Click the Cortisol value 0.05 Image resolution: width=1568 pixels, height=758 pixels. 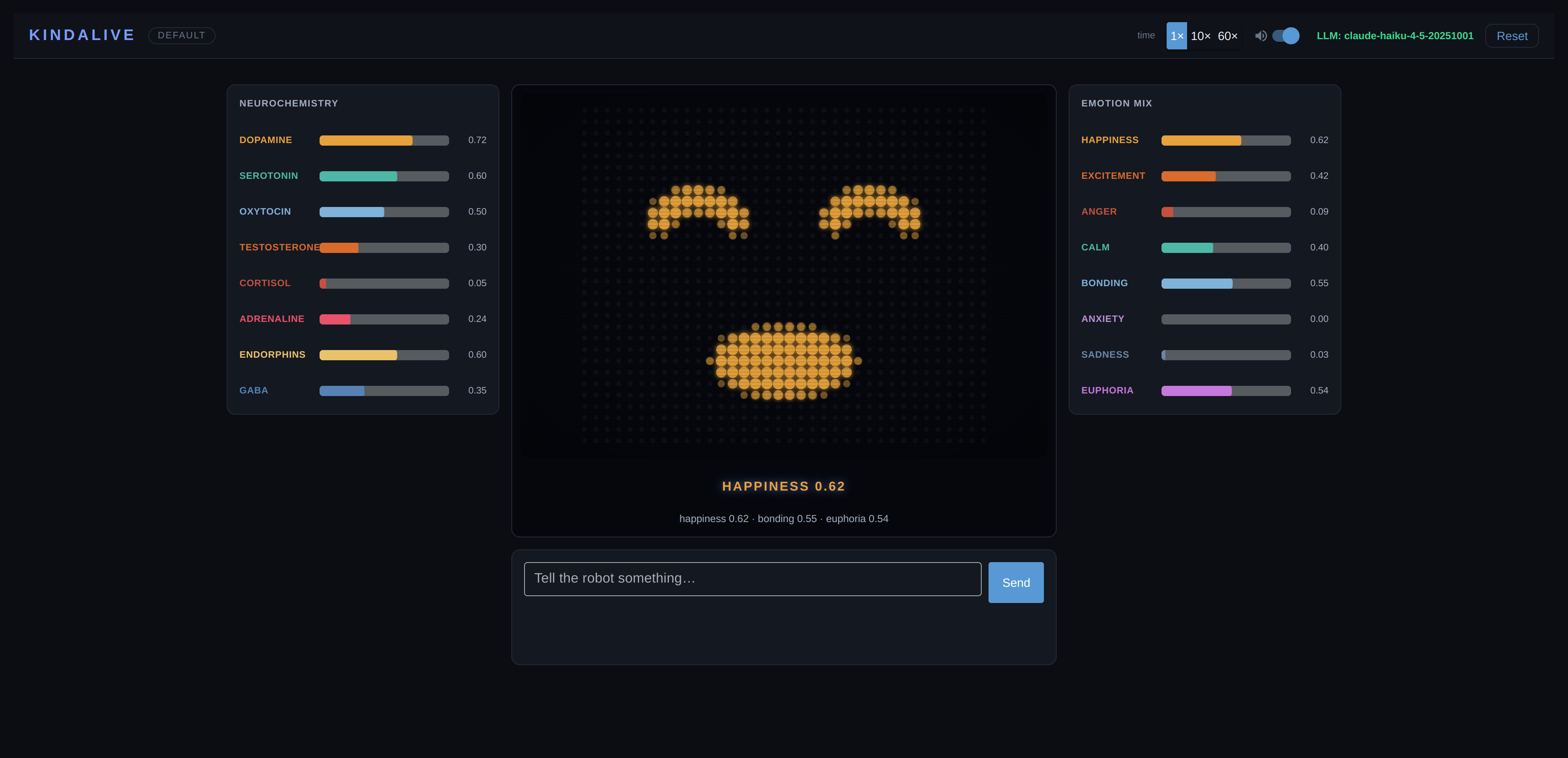(x=477, y=284)
